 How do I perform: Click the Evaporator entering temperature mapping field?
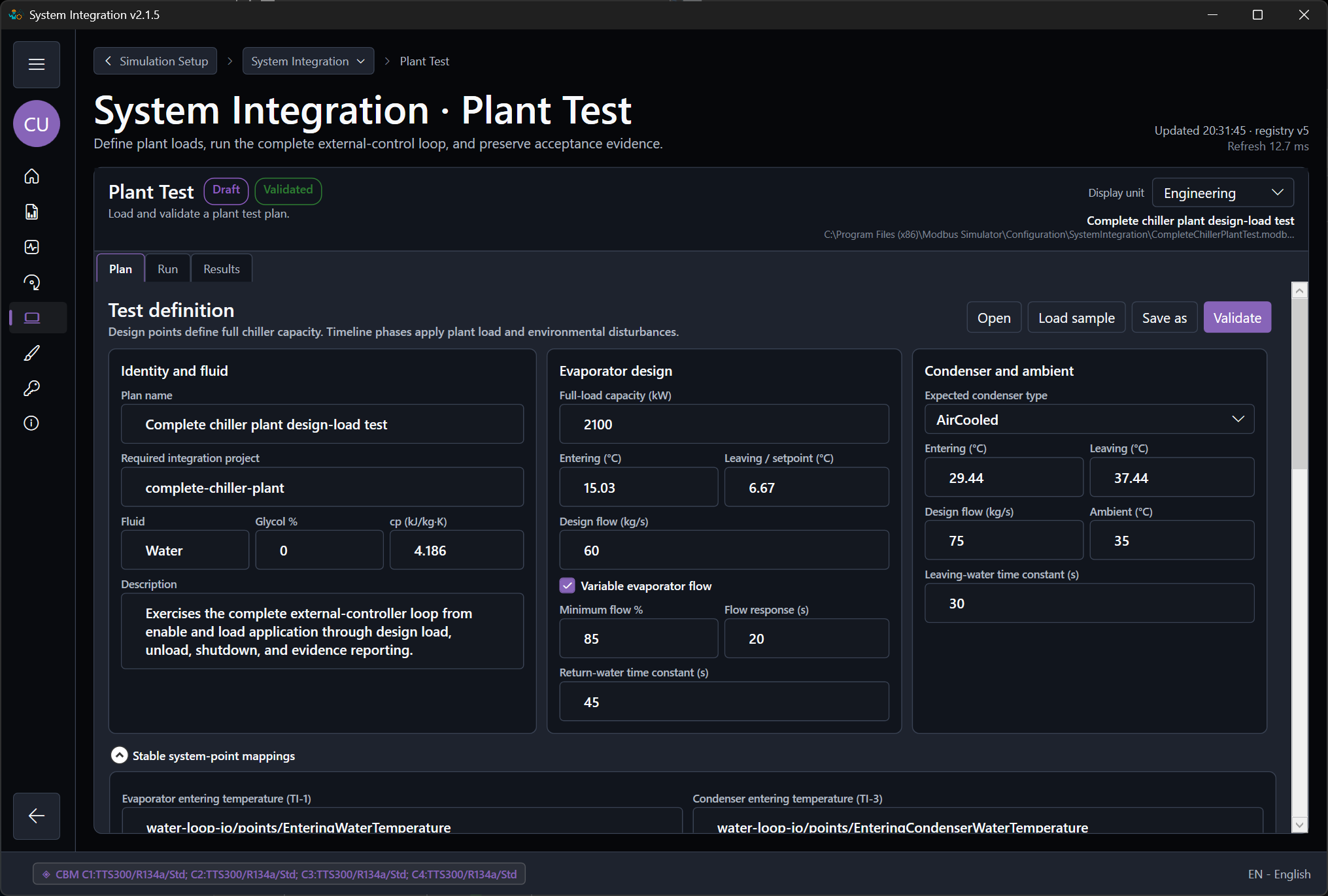[x=402, y=821]
